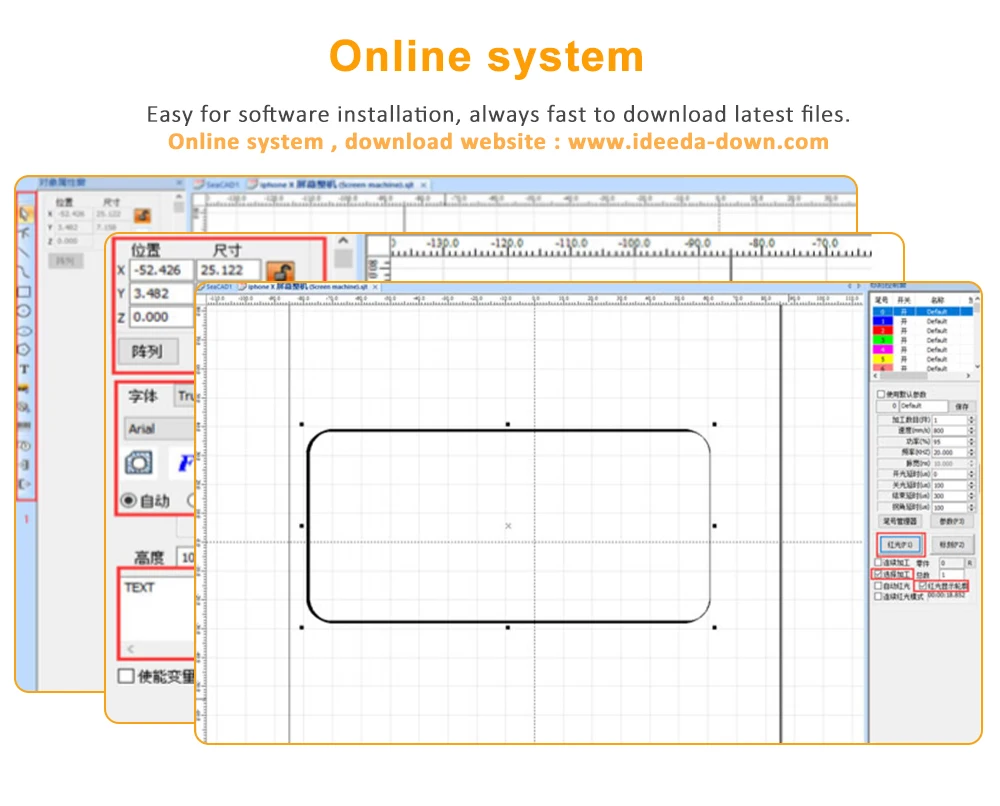Screen dimensions: 1000x806
Task: Click the bottom icon in left toolbar
Action: [24, 484]
